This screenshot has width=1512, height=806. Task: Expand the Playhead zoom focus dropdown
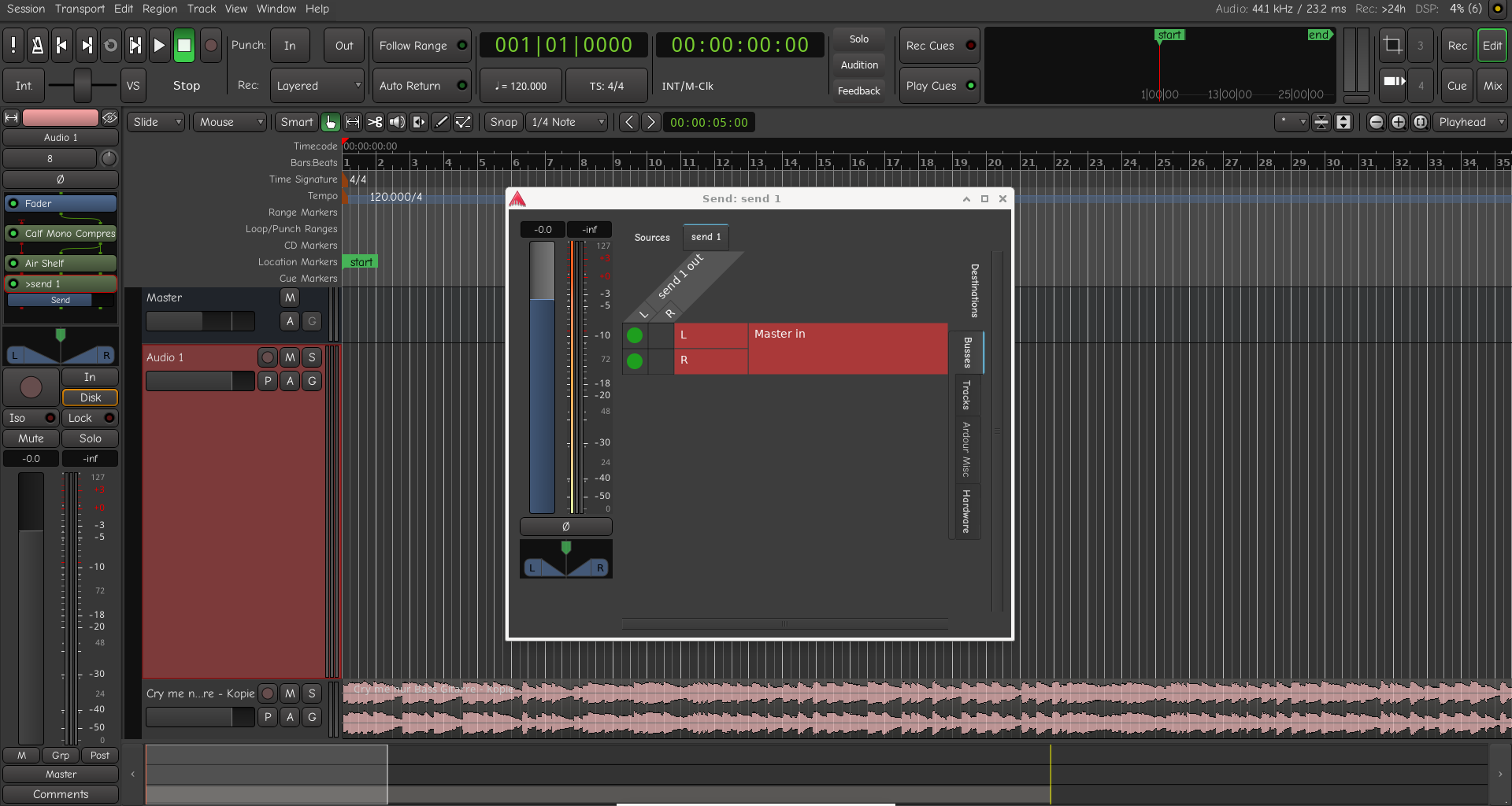tap(1470, 122)
